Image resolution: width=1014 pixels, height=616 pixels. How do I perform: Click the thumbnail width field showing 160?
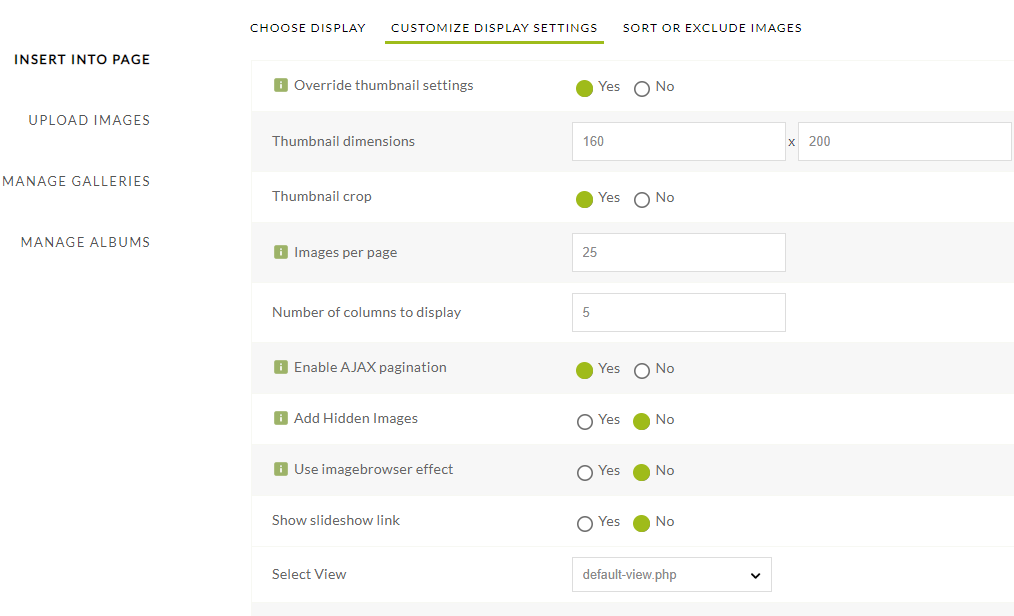click(x=678, y=142)
